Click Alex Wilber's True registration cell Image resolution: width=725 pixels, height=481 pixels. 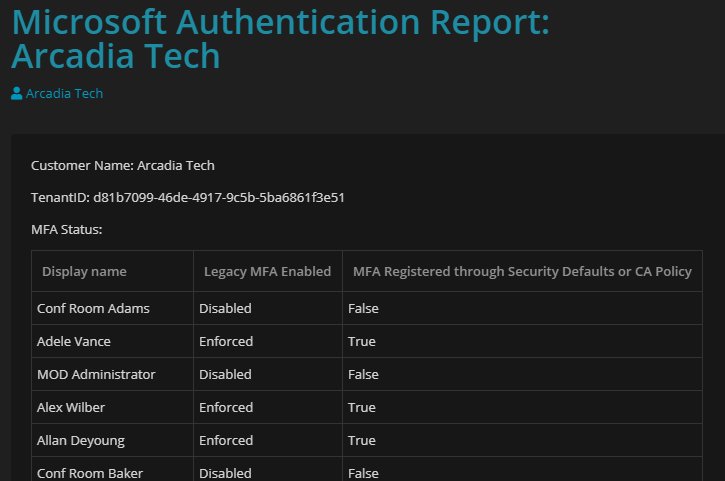[x=362, y=407]
